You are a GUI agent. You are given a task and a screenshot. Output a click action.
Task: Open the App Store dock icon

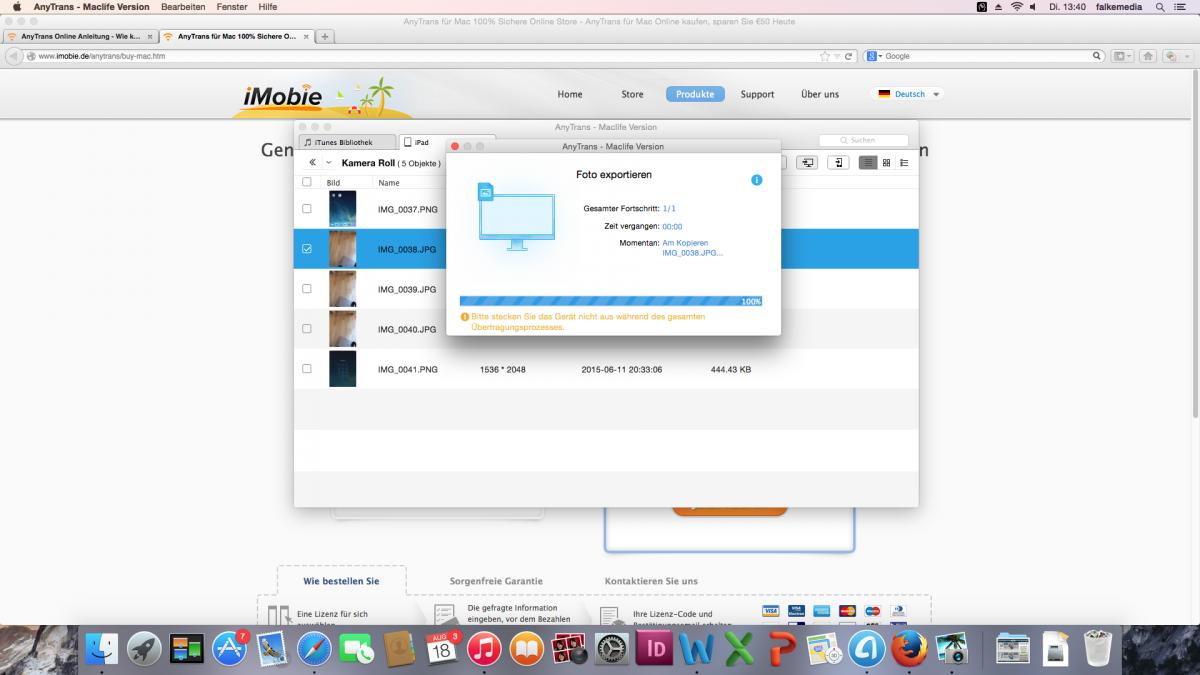tap(229, 650)
